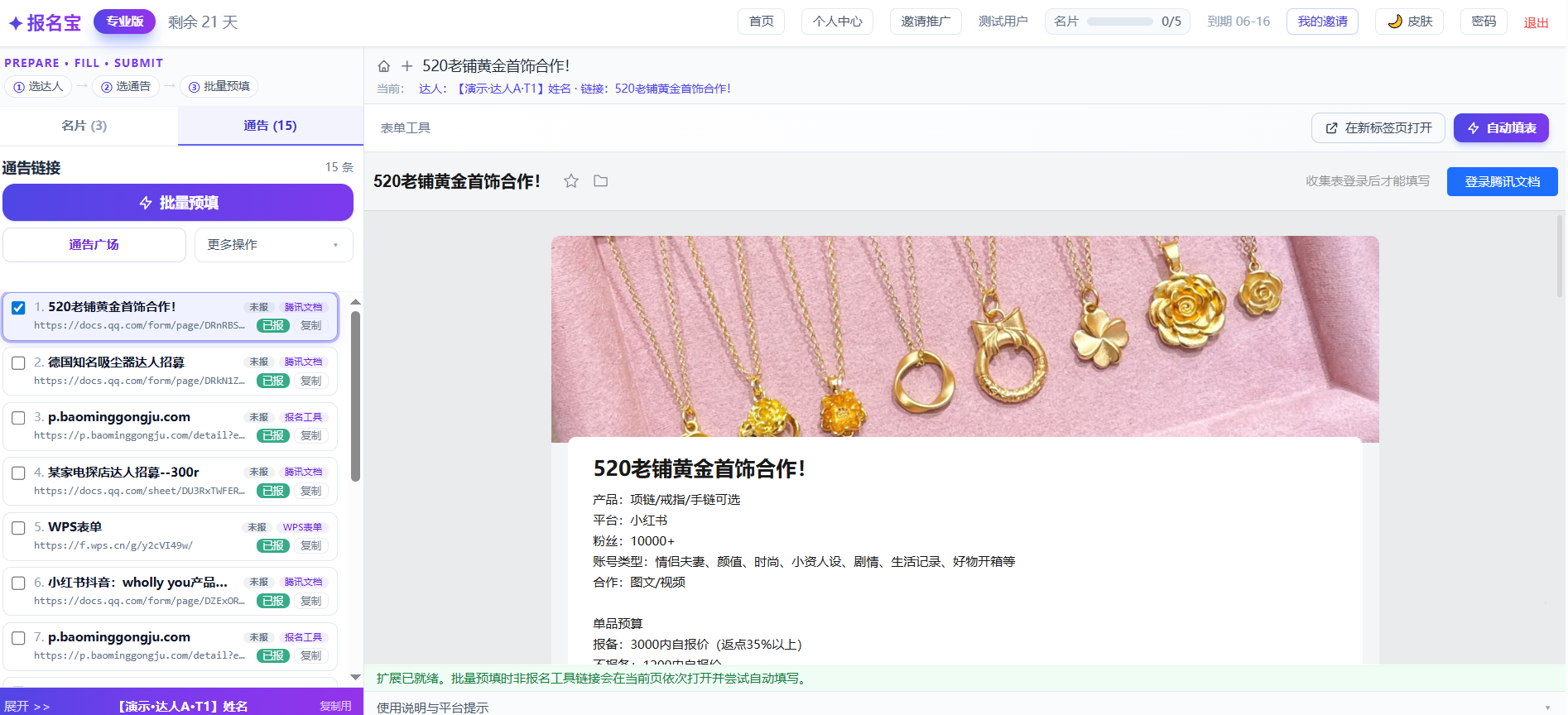Click 复制用 in the bottom bar
This screenshot has height=715, width=1568.
pos(335,706)
